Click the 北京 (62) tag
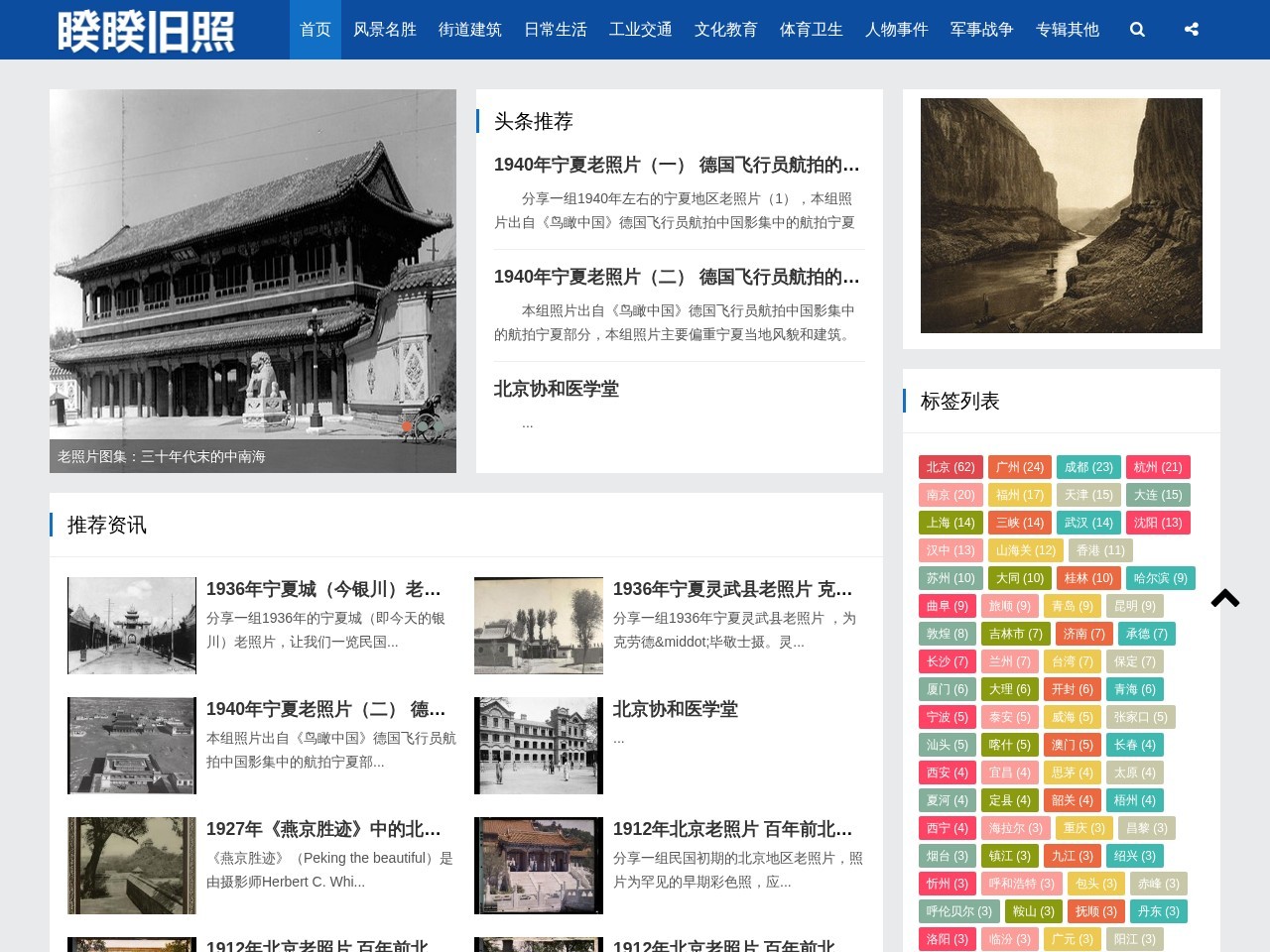The image size is (1270, 952). coord(951,467)
